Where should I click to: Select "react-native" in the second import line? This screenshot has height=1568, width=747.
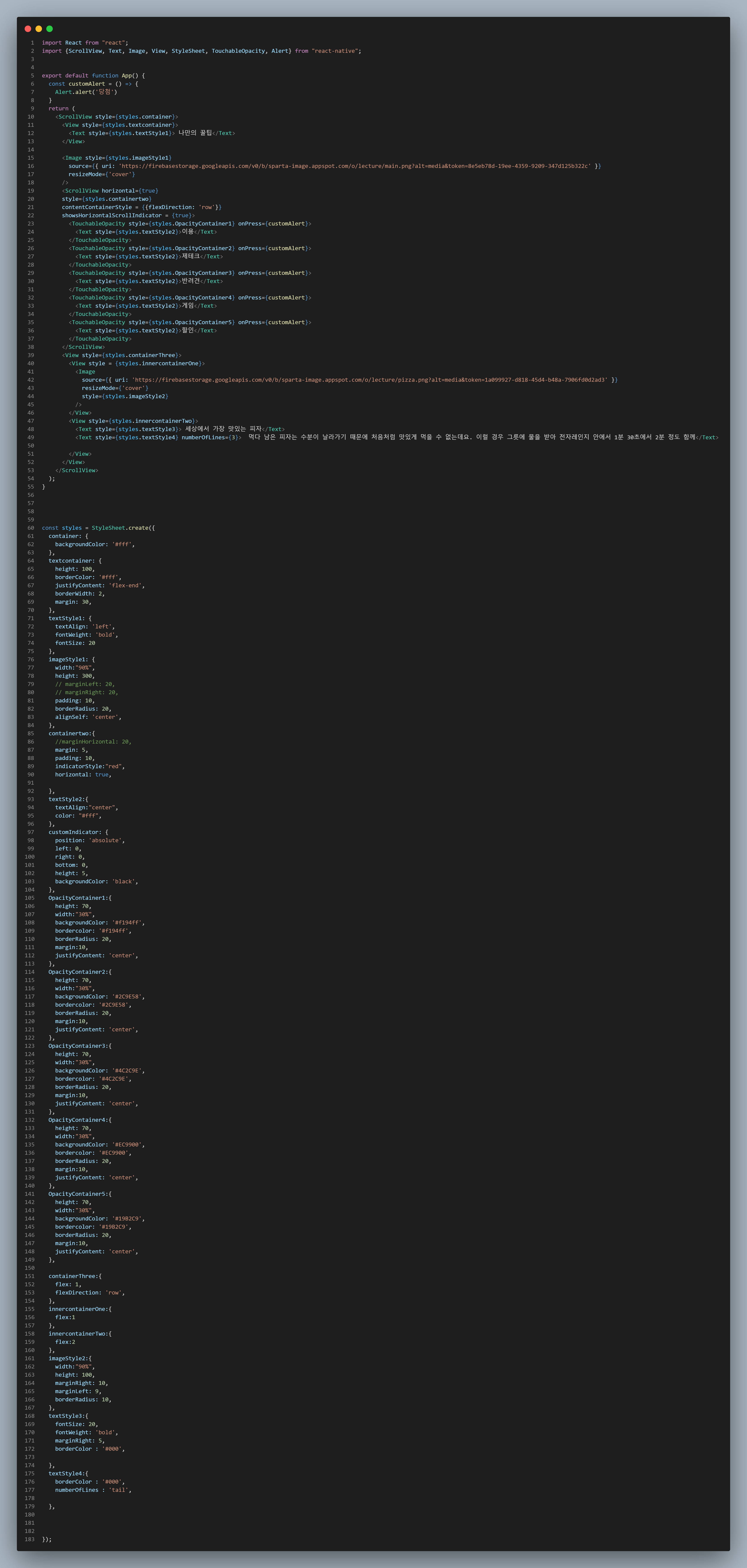335,51
